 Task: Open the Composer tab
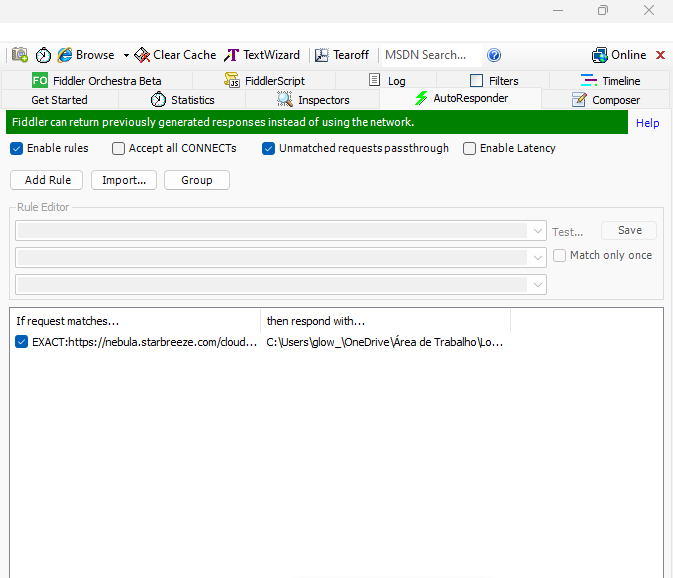(606, 100)
